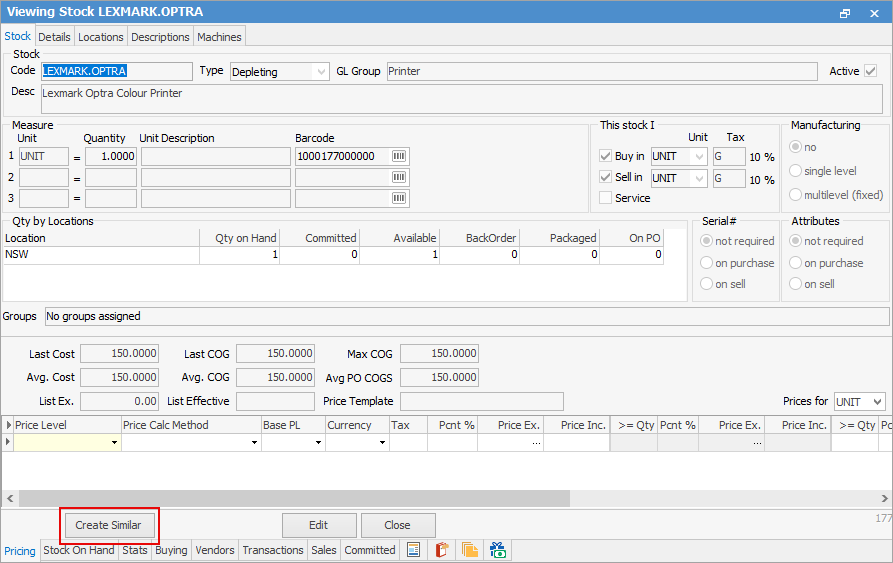Switch to the Details tab
The height and width of the screenshot is (563, 893).
tap(54, 37)
